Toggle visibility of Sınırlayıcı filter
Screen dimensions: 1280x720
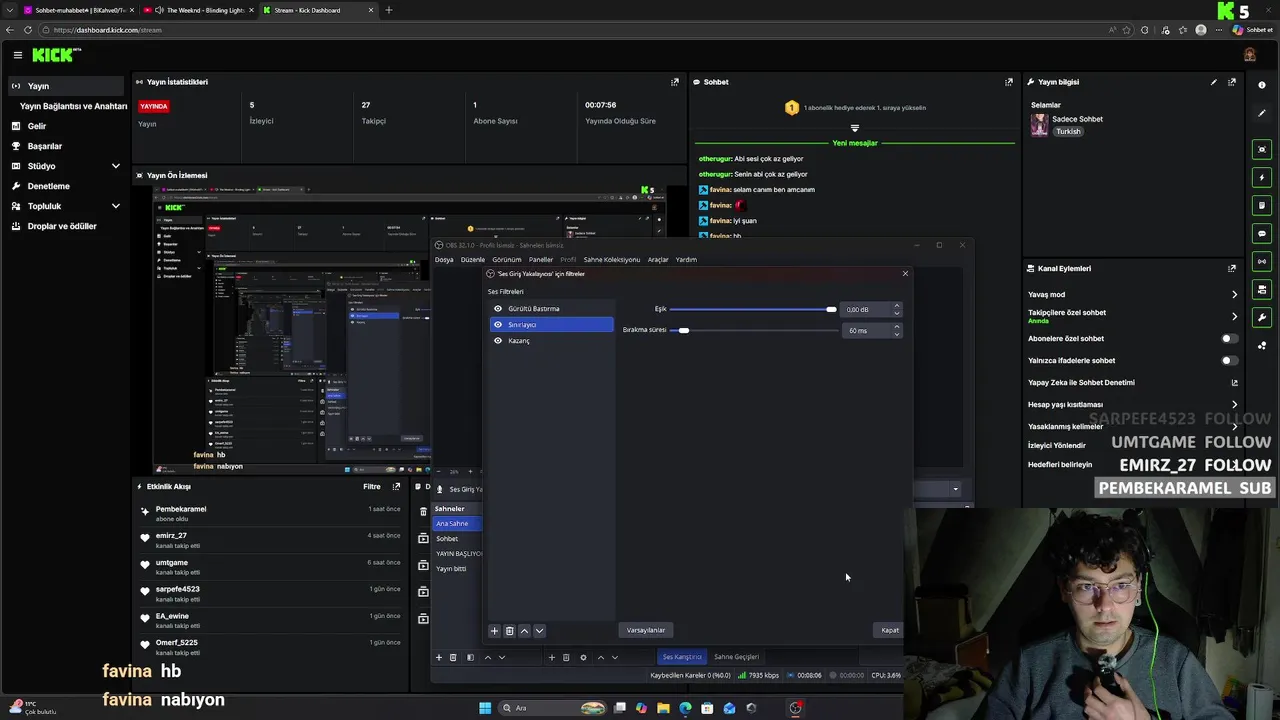click(x=498, y=324)
